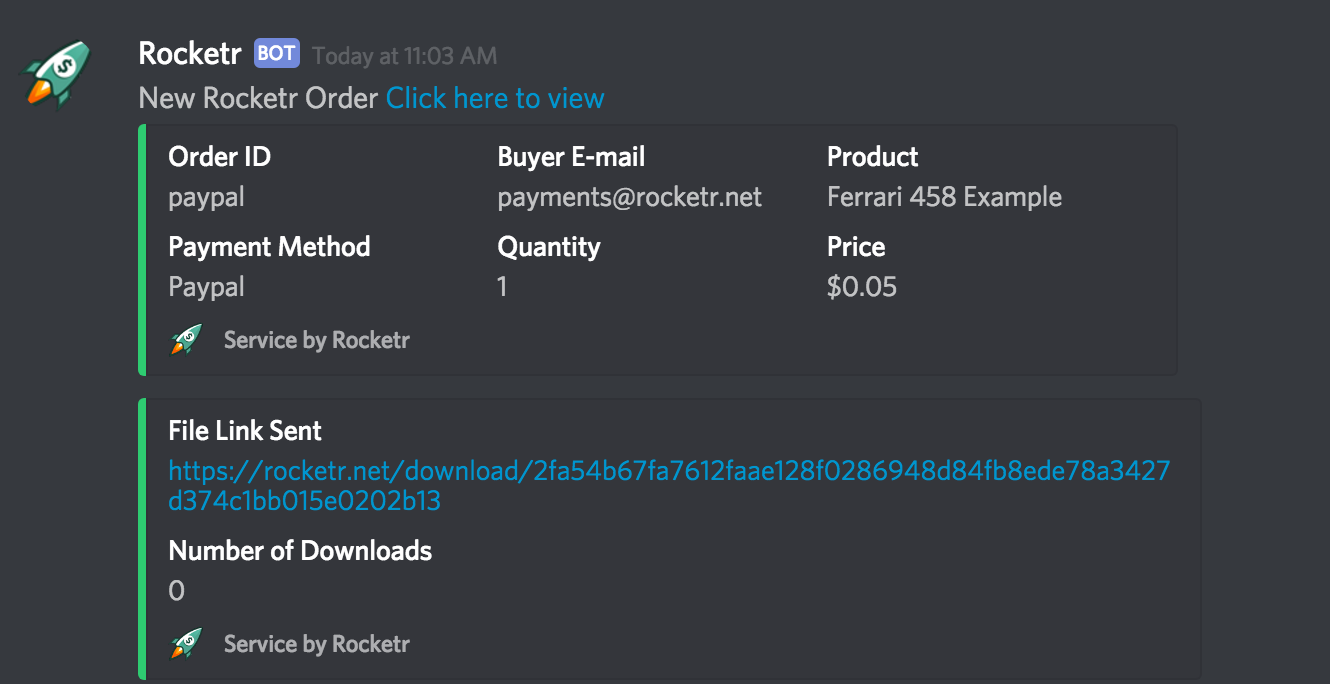This screenshot has width=1330, height=684.
Task: Click the rocket icon in first embed footer
Action: coord(186,340)
